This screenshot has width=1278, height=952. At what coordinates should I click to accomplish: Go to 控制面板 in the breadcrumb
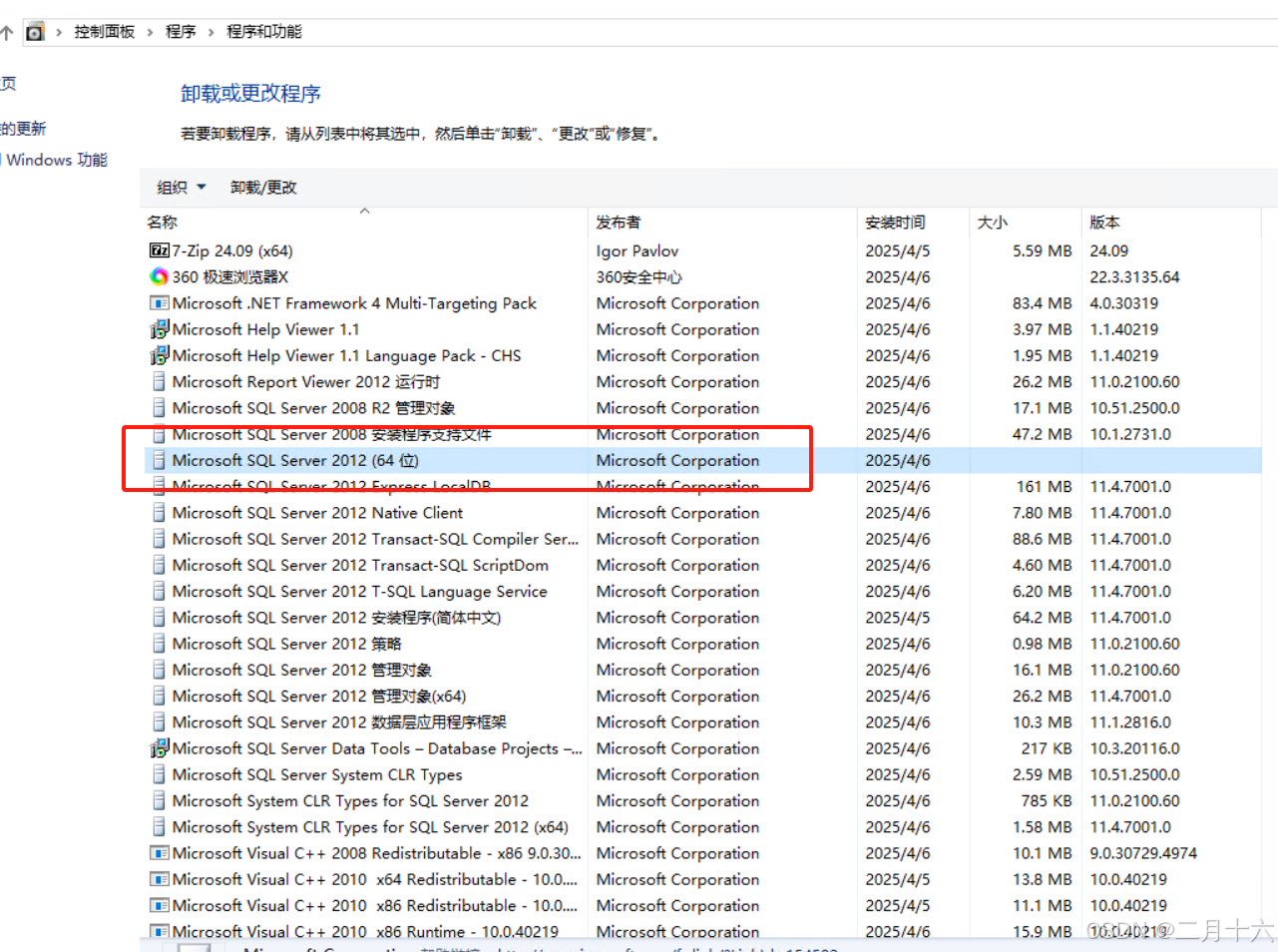point(105,32)
